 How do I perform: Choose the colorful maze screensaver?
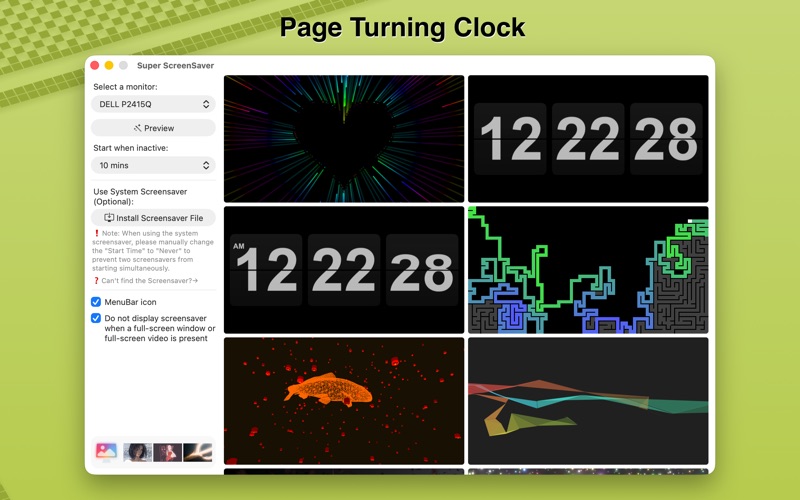tap(588, 270)
